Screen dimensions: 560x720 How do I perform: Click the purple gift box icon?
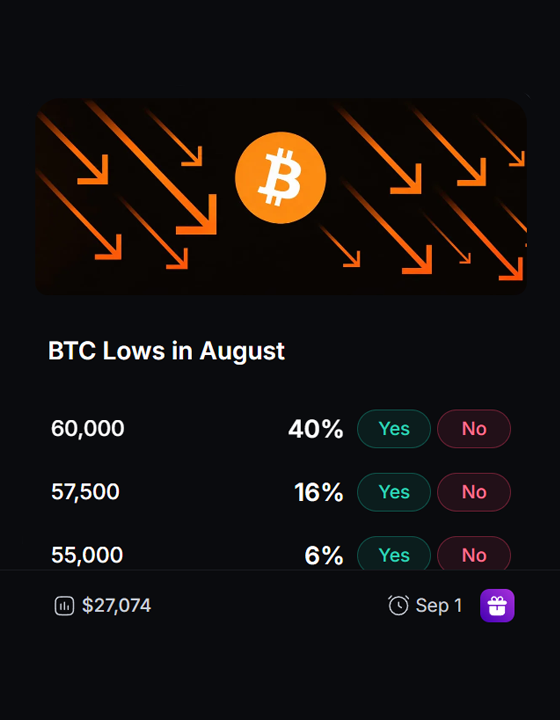(497, 605)
